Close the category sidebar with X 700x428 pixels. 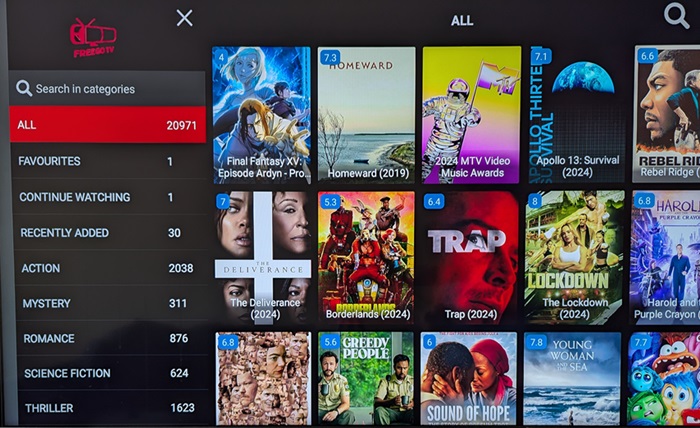(184, 18)
